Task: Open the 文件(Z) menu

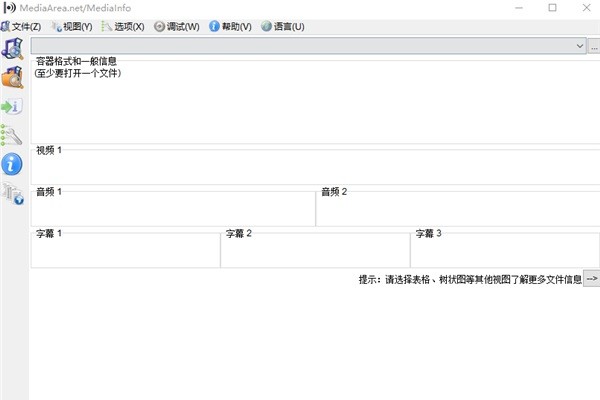Action: (x=22, y=26)
